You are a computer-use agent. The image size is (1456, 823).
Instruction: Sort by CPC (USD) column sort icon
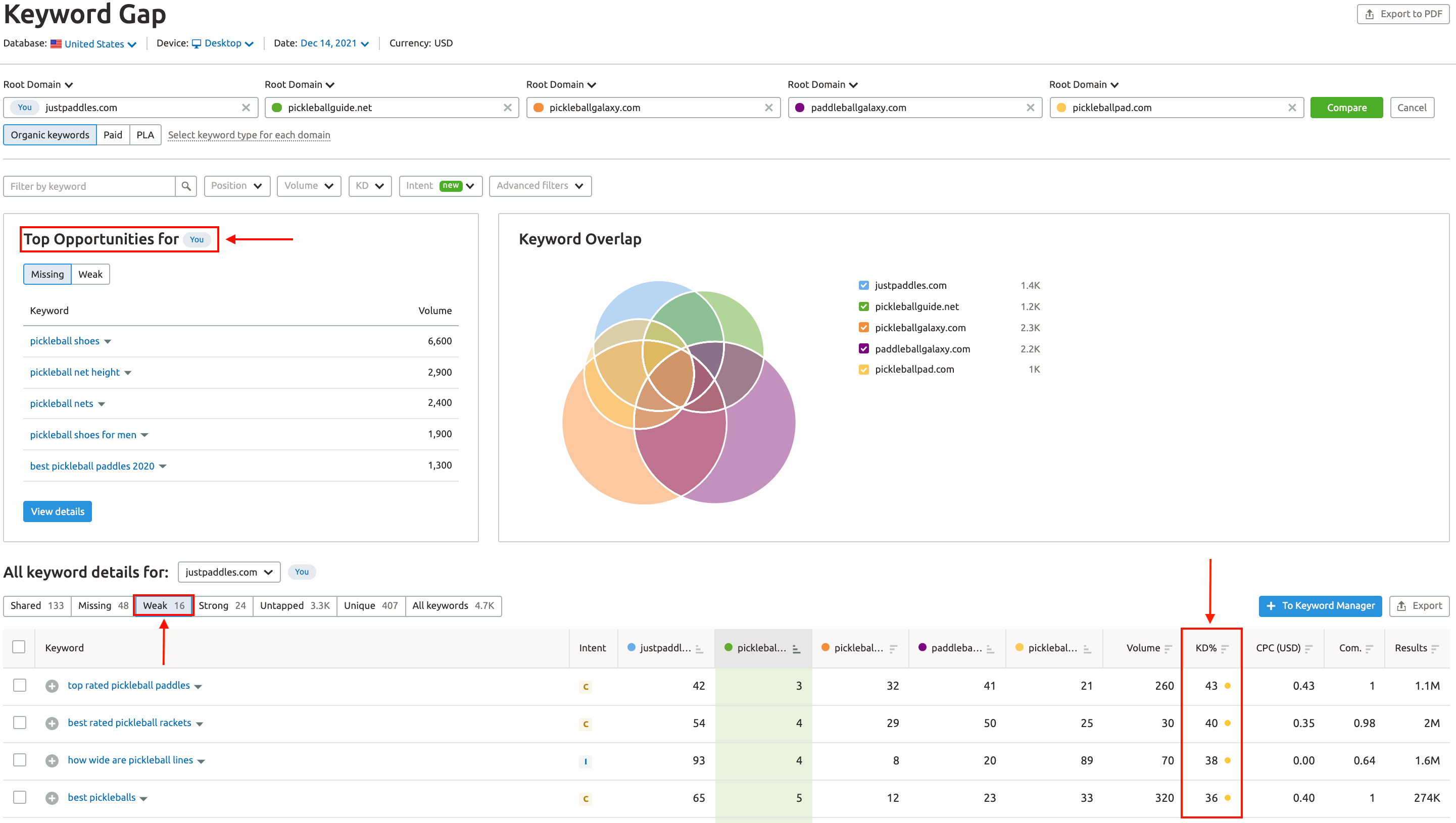(x=1308, y=648)
